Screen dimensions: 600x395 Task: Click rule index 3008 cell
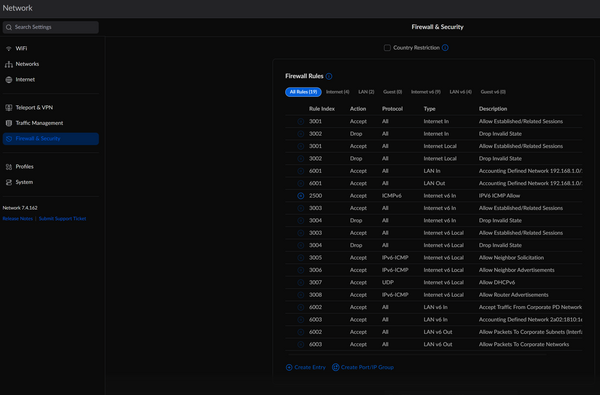click(x=315, y=295)
